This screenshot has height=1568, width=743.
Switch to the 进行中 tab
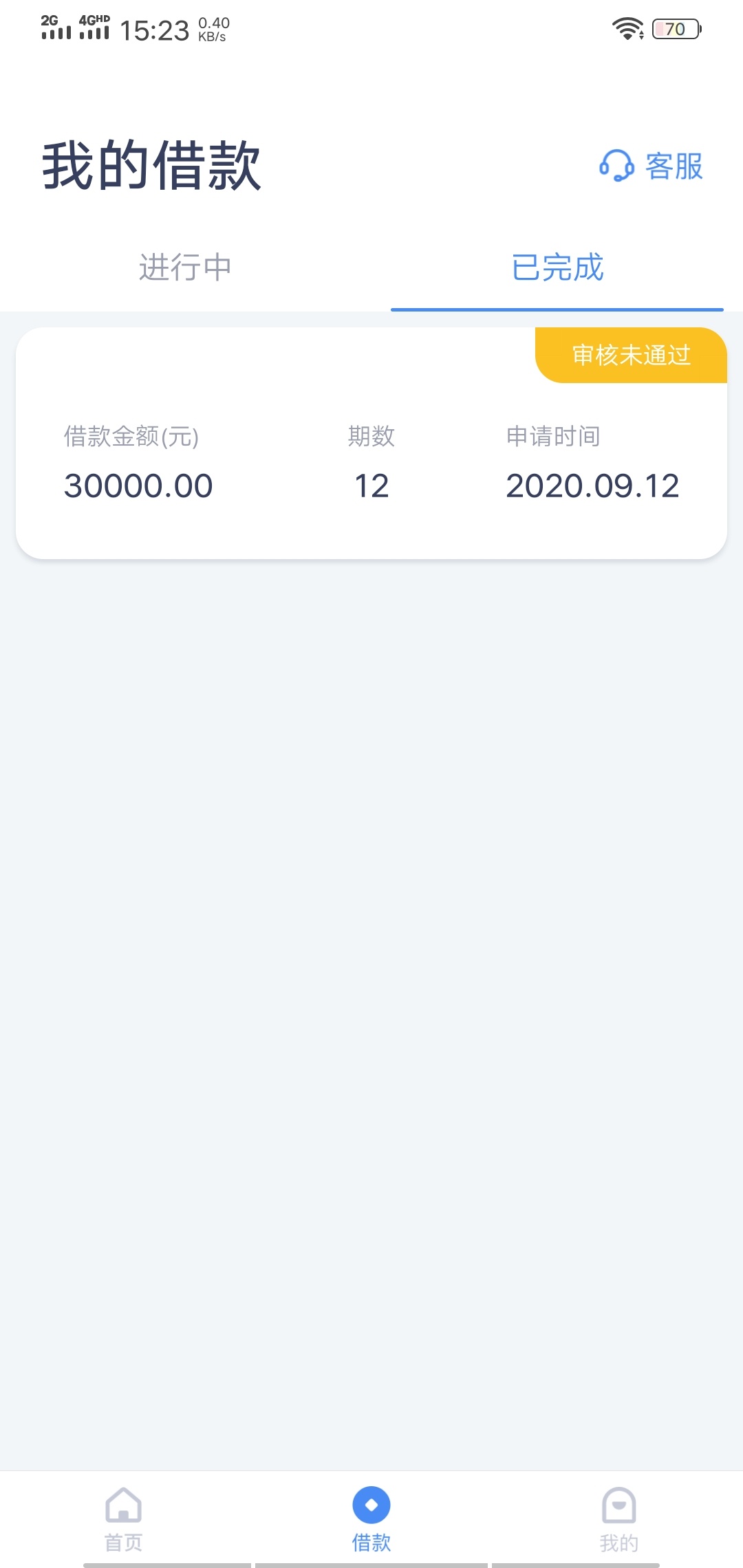(x=186, y=268)
